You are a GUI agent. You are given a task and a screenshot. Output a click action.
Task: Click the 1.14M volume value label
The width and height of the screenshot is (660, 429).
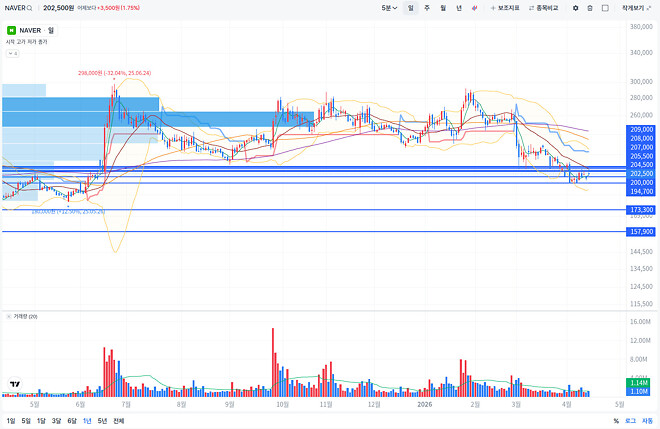pyautogui.click(x=639, y=383)
